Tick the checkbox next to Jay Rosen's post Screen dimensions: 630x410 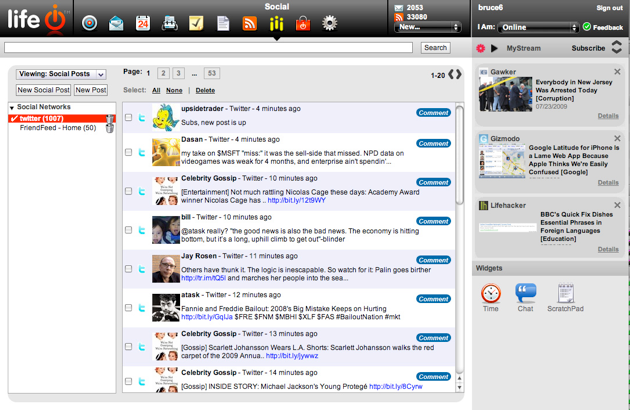pos(129,269)
